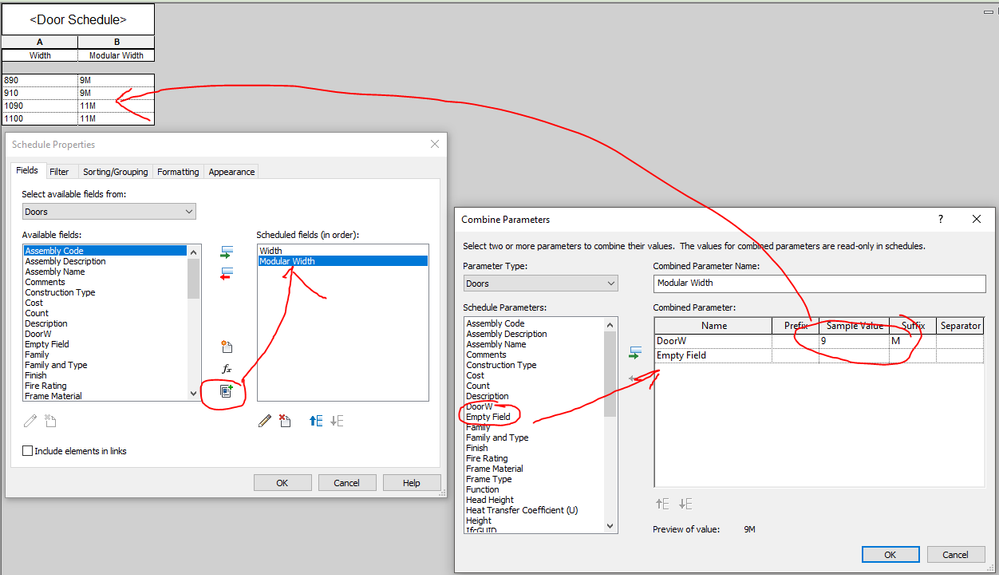999x575 pixels.
Task: Select Width in Scheduled fields list
Action: [343, 251]
